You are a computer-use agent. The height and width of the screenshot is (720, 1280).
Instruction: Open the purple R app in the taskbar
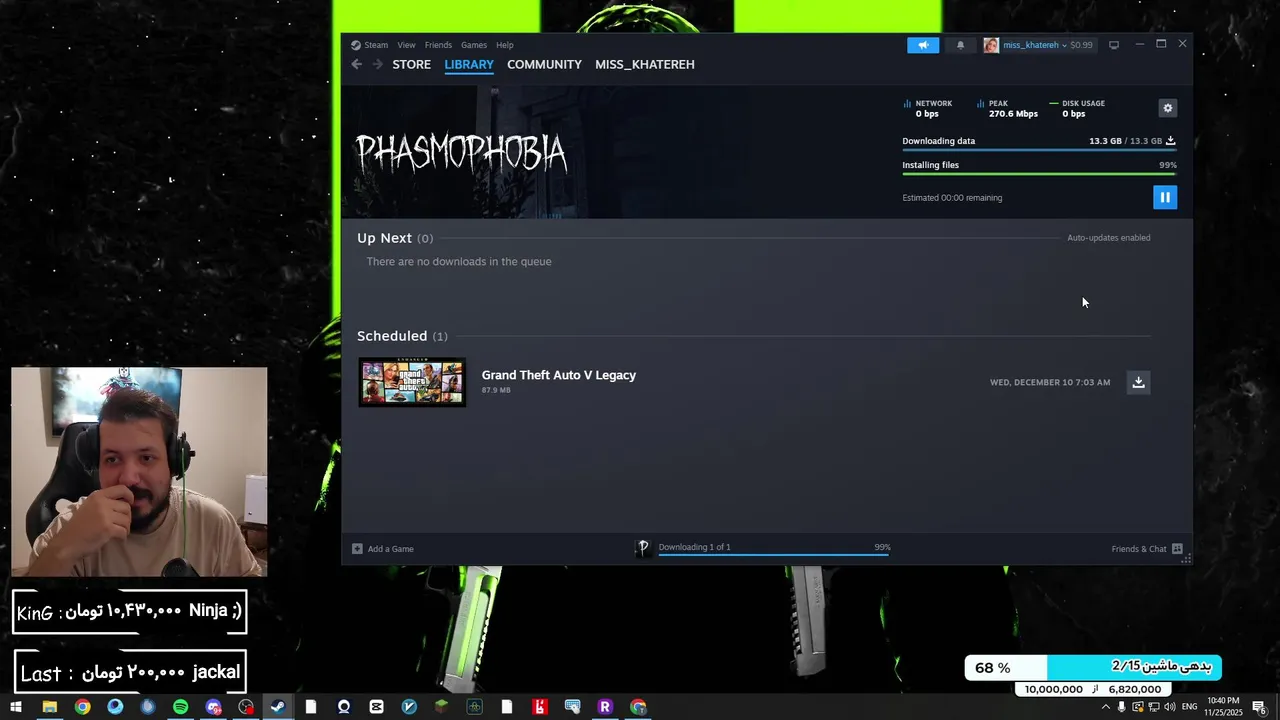tap(605, 707)
